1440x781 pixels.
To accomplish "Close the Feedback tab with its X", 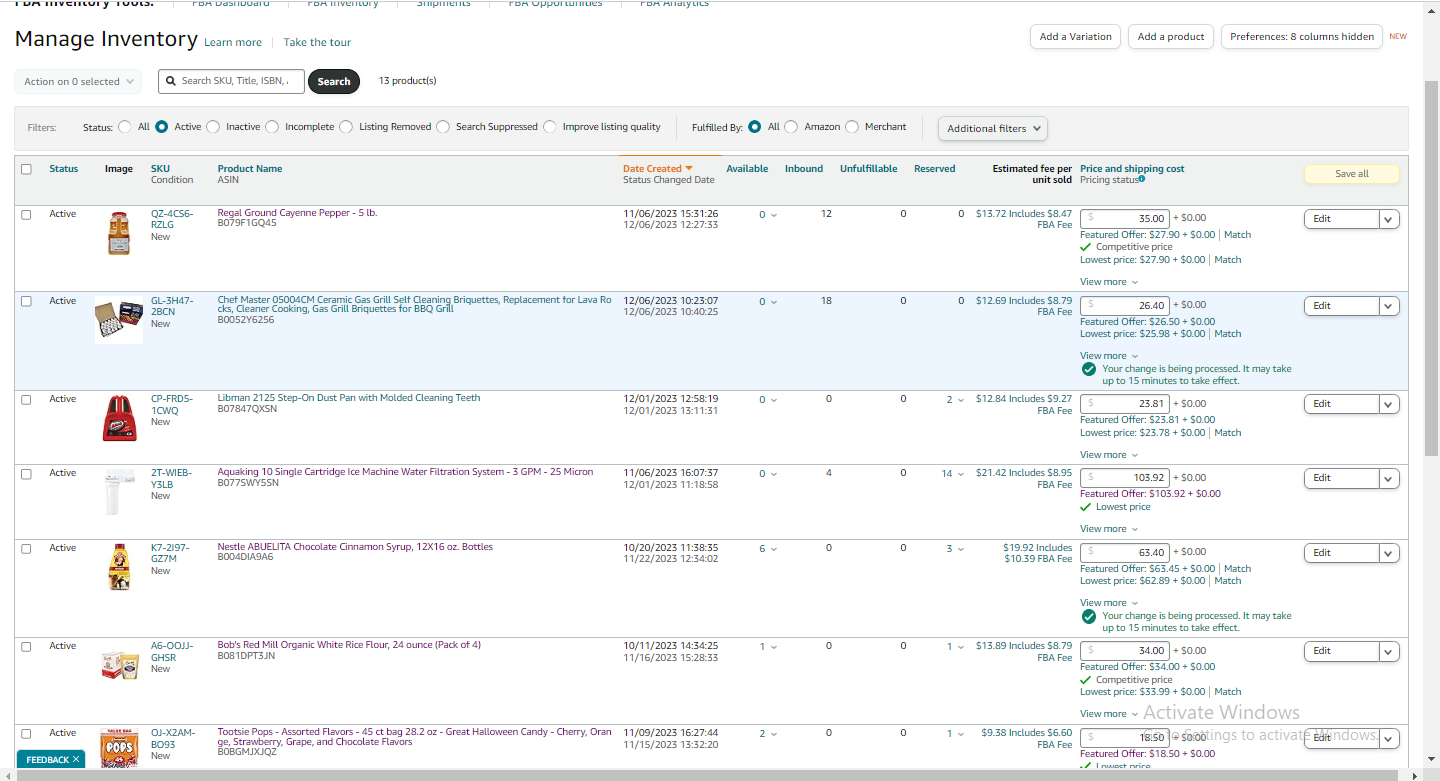I will coord(76,760).
